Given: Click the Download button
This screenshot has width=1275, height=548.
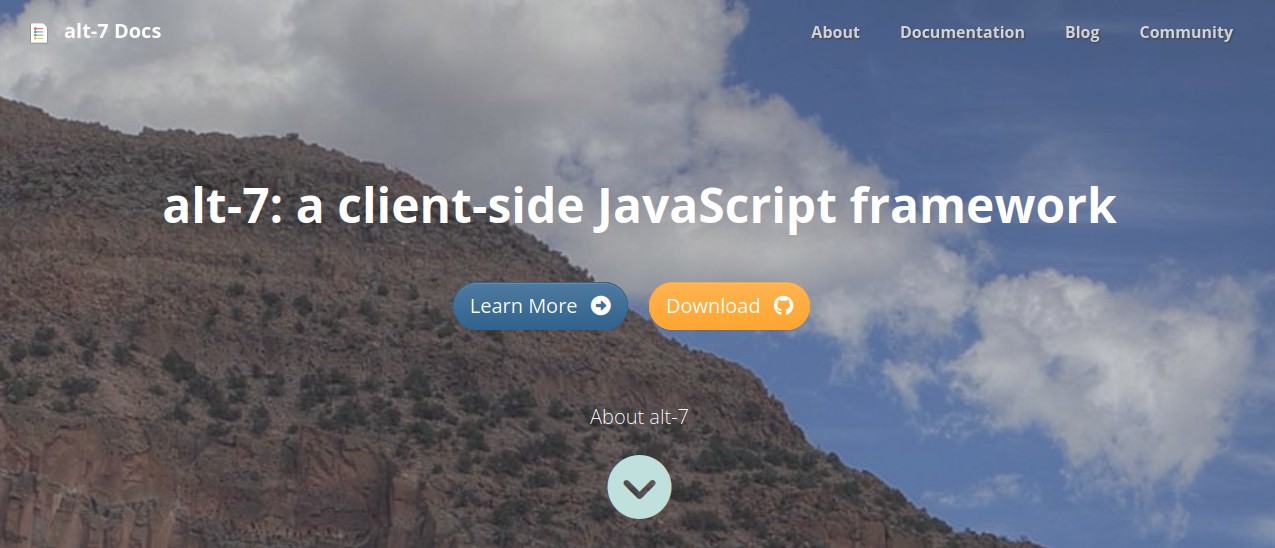Looking at the screenshot, I should click(729, 306).
